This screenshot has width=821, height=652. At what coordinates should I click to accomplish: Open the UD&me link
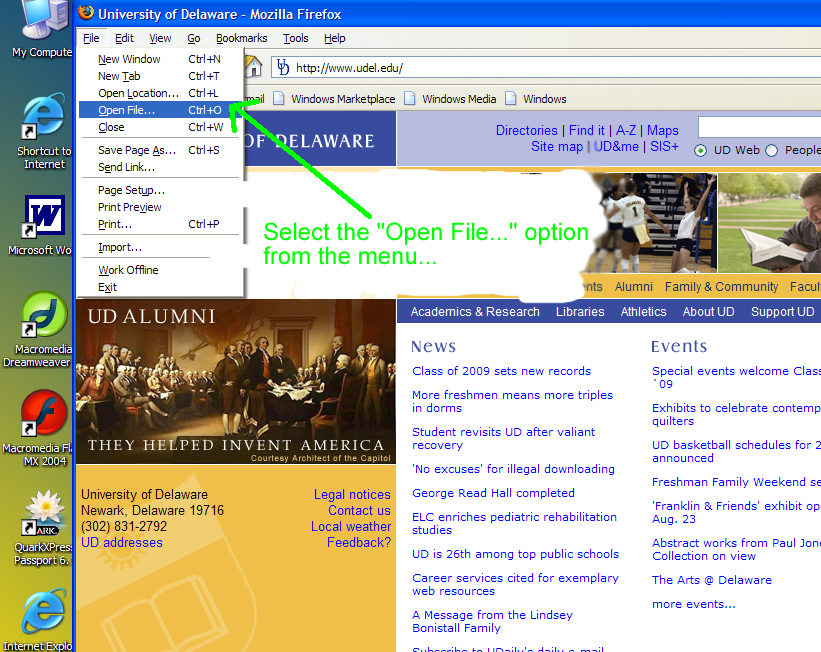click(616, 147)
